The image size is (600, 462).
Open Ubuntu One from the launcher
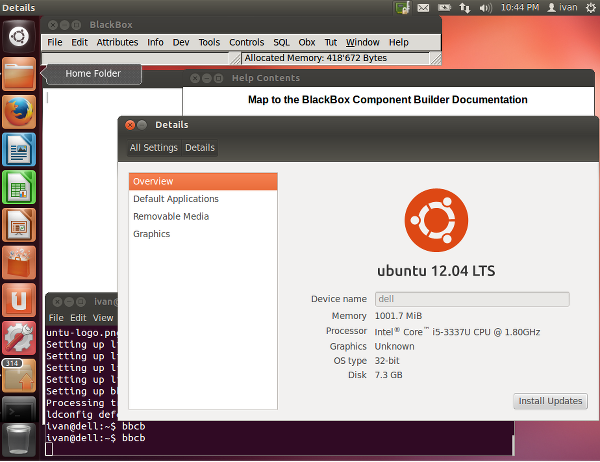(18, 299)
